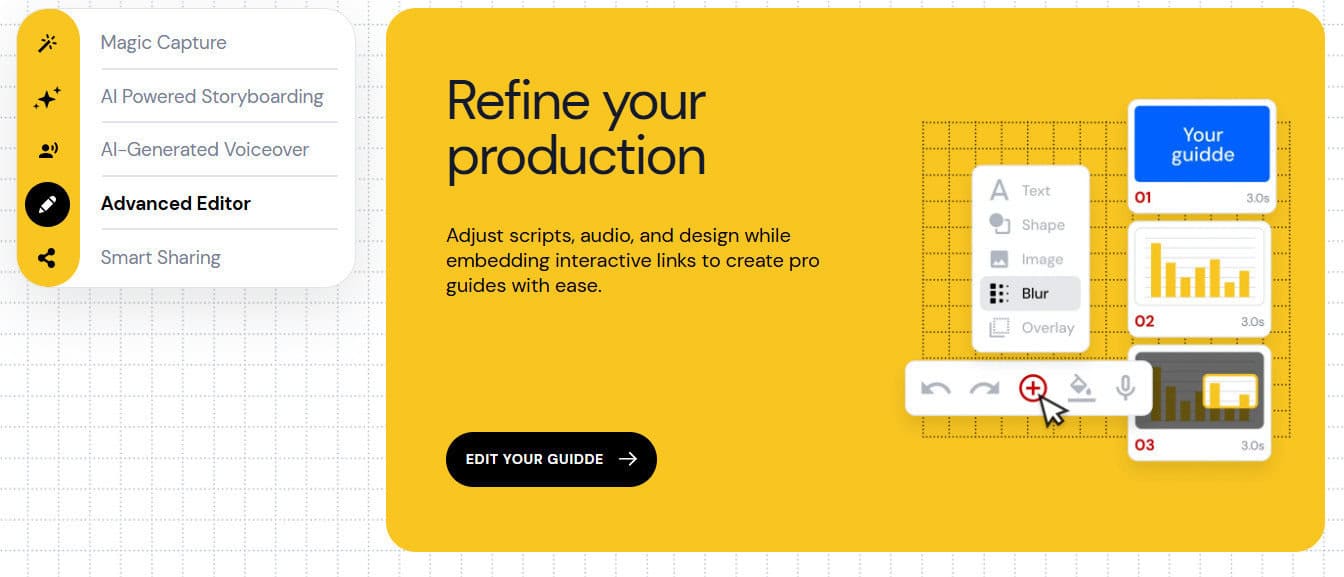The height and width of the screenshot is (577, 1344).
Task: Select the AI storyboarding sparkles icon
Action: (47, 97)
